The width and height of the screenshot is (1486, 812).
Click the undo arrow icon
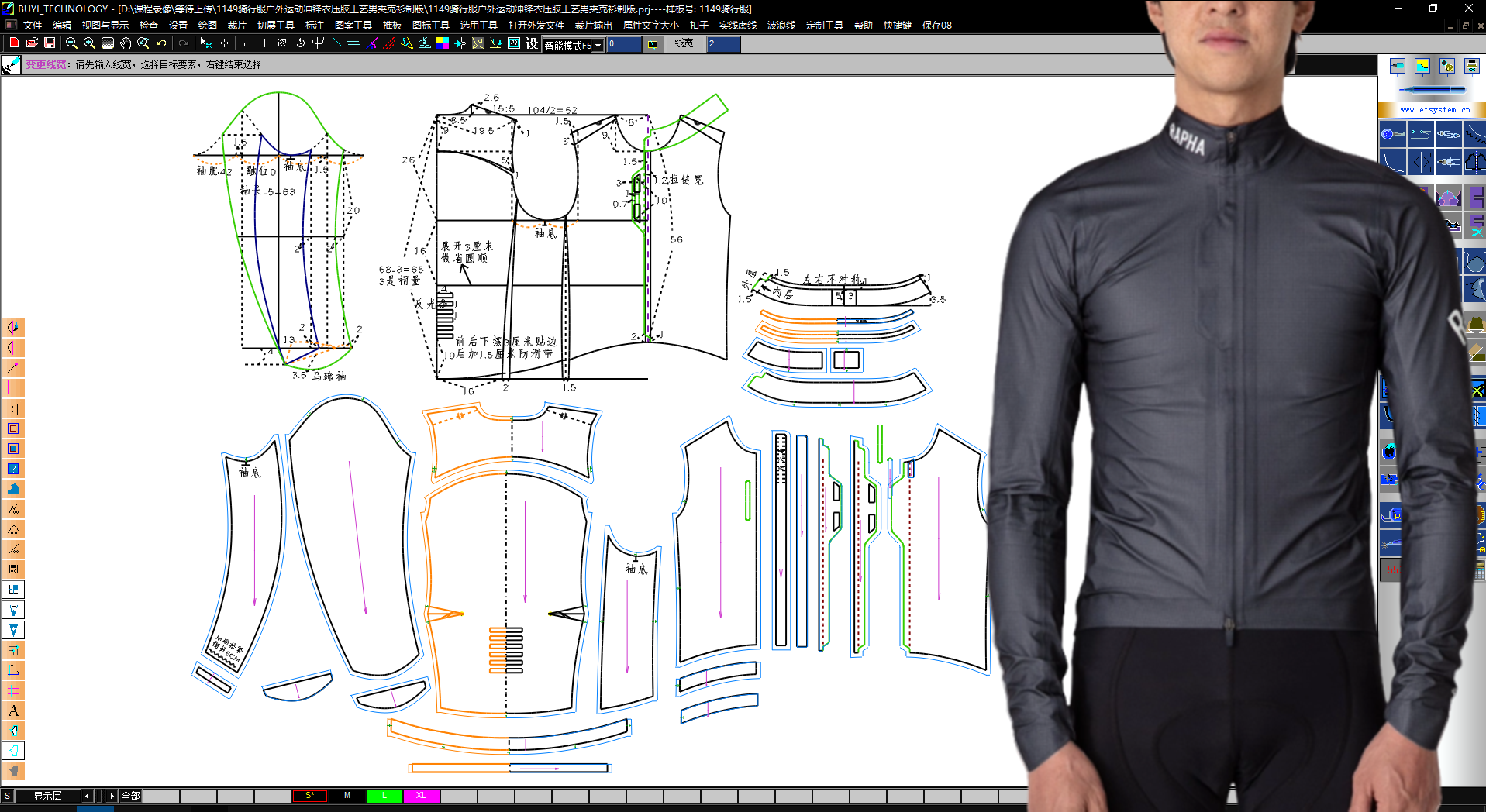pyautogui.click(x=161, y=43)
